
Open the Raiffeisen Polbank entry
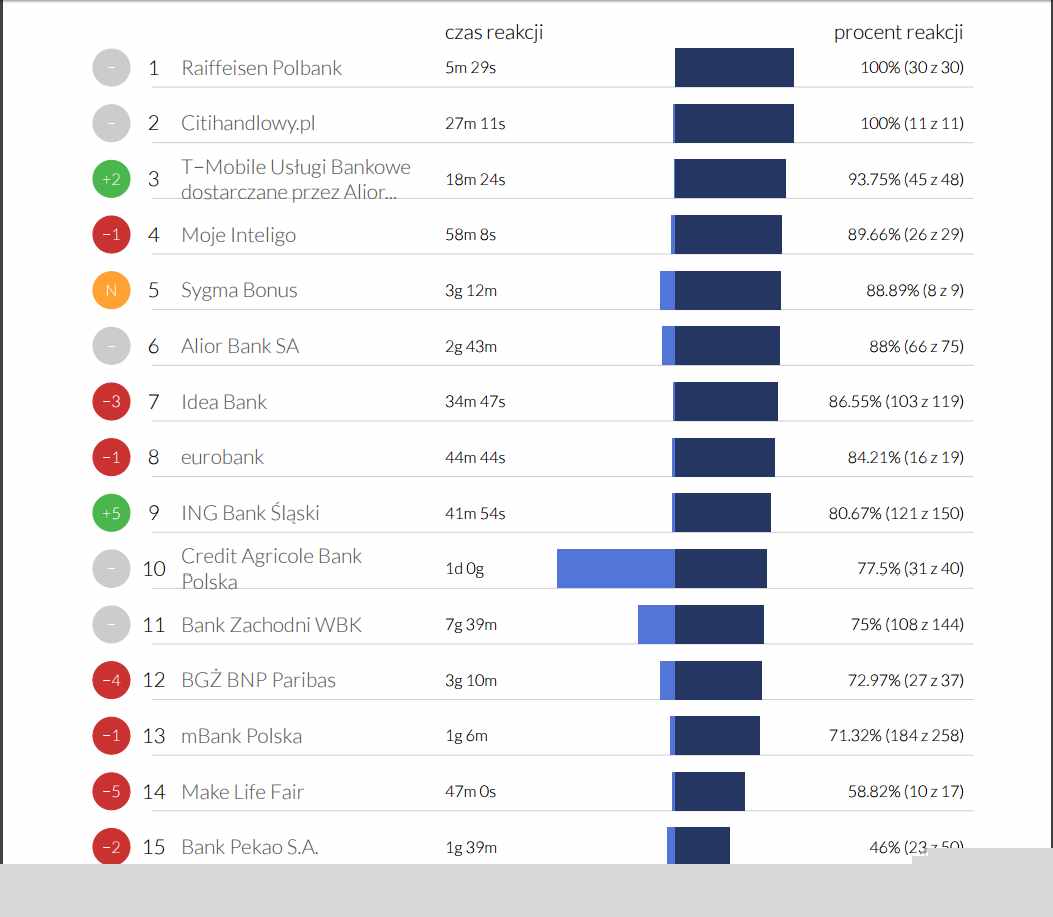click(x=261, y=68)
